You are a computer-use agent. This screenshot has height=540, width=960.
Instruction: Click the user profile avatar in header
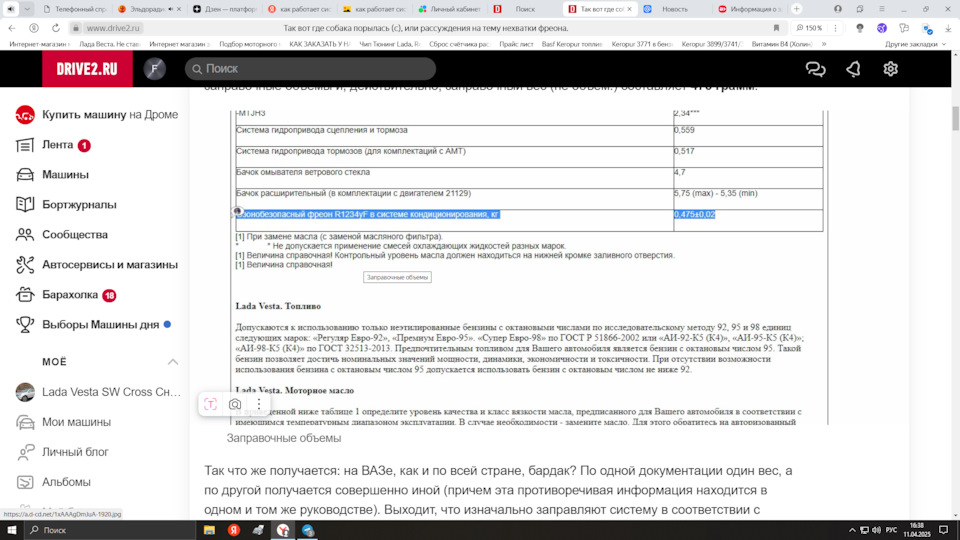point(155,69)
